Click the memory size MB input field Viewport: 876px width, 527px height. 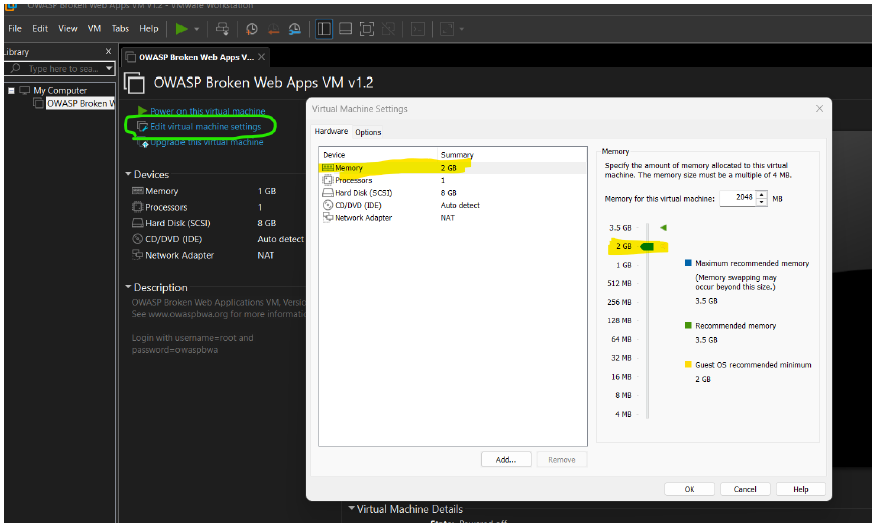738,198
